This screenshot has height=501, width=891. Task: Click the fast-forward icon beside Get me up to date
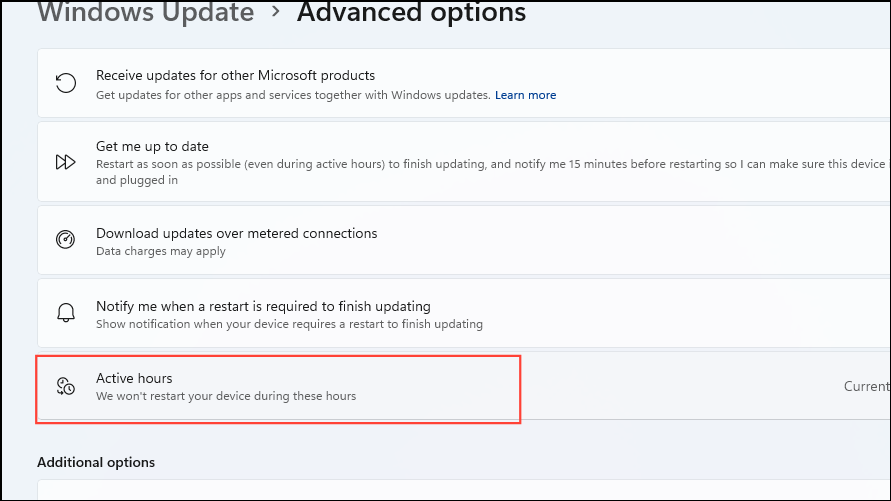pyautogui.click(x=66, y=162)
